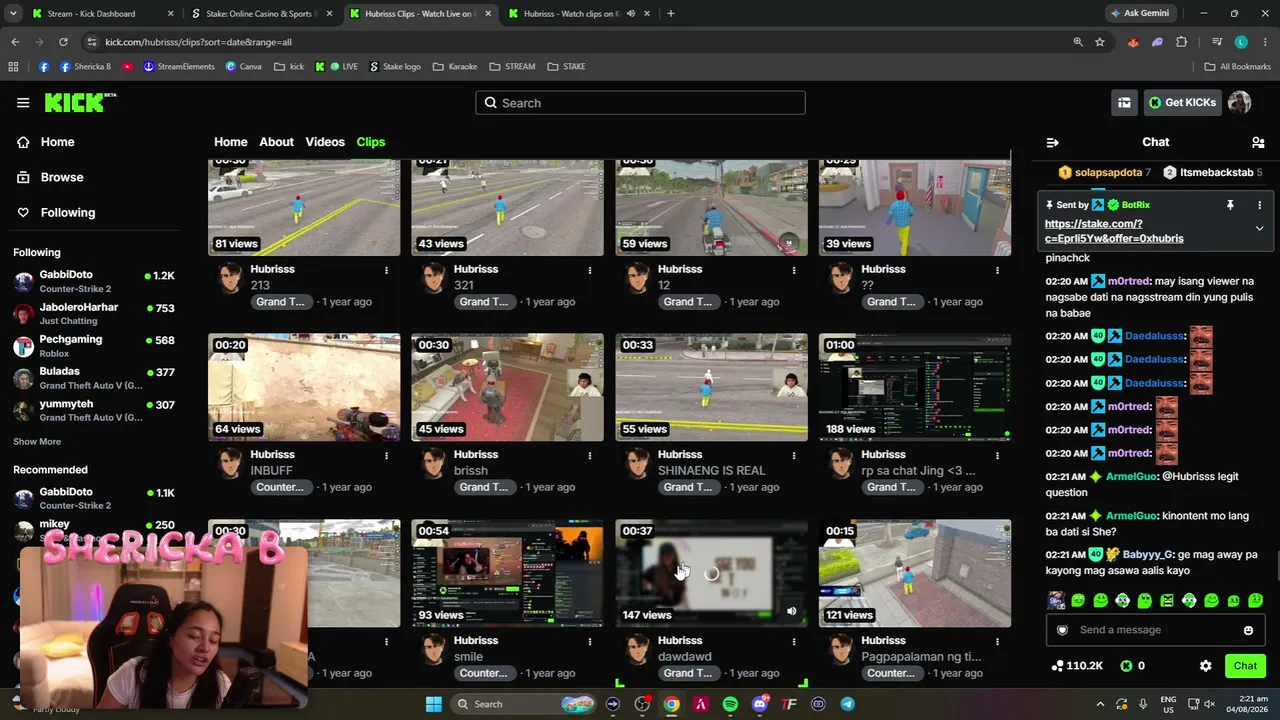Collapse the chat panel with the arrow icon
1280x720 pixels.
coord(1052,142)
